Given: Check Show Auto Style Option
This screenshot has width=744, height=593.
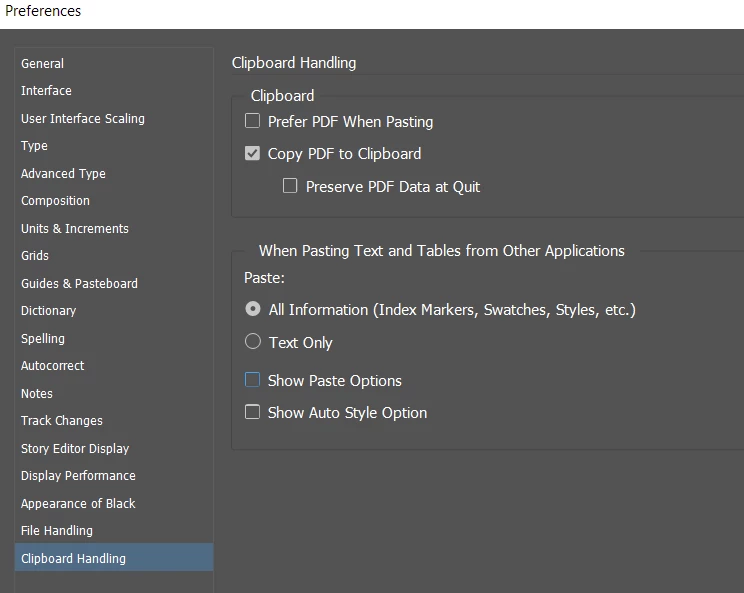Looking at the screenshot, I should pyautogui.click(x=252, y=412).
